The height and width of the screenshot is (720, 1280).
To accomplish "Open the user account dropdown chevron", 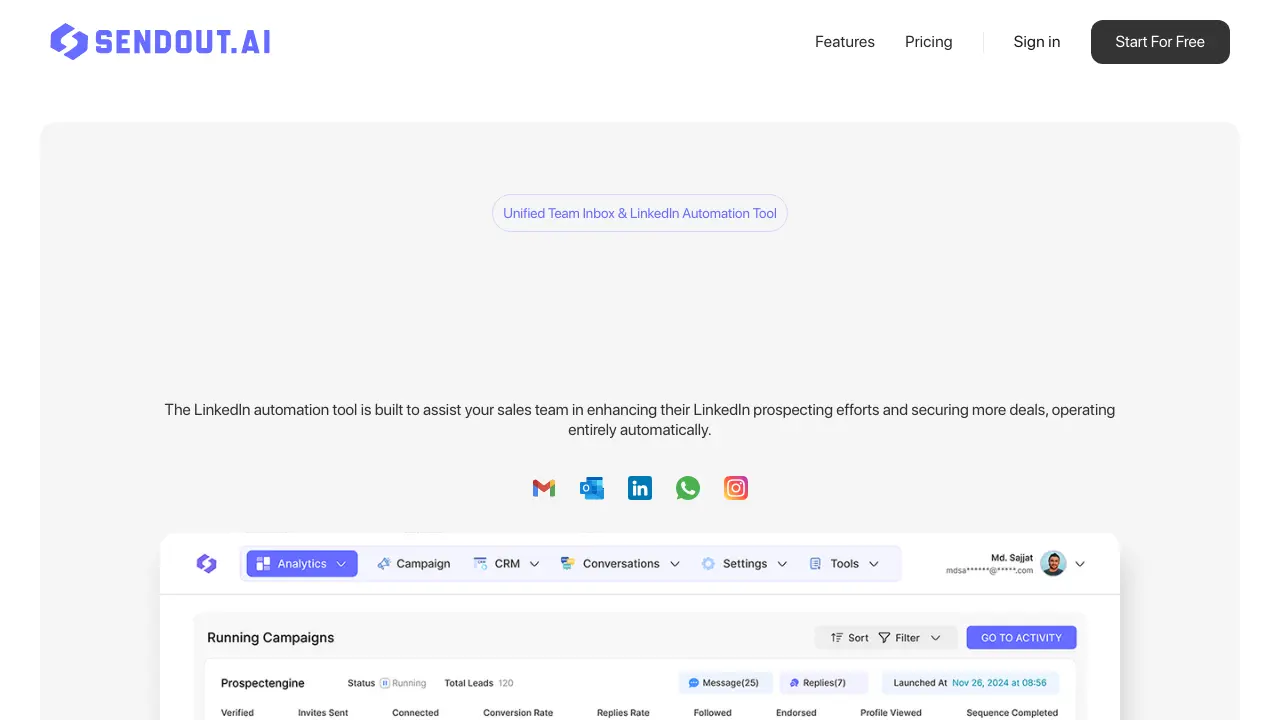I will (1080, 564).
